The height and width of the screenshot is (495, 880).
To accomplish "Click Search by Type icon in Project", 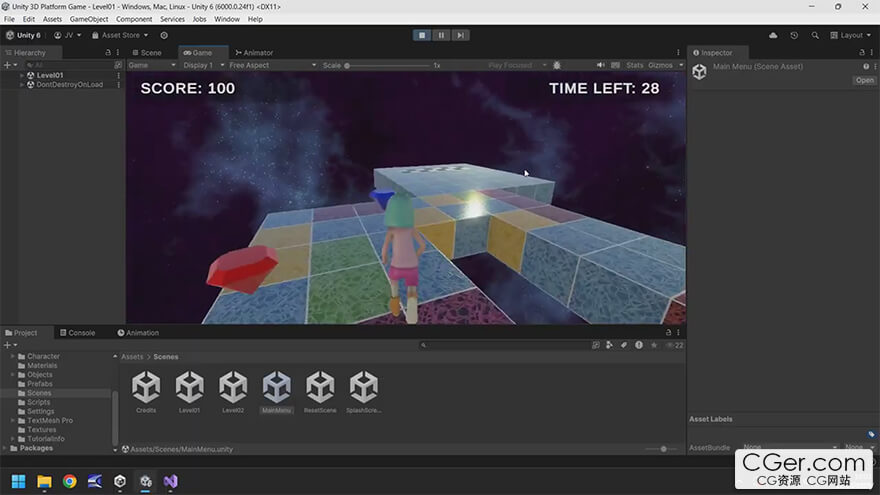I will (609, 345).
